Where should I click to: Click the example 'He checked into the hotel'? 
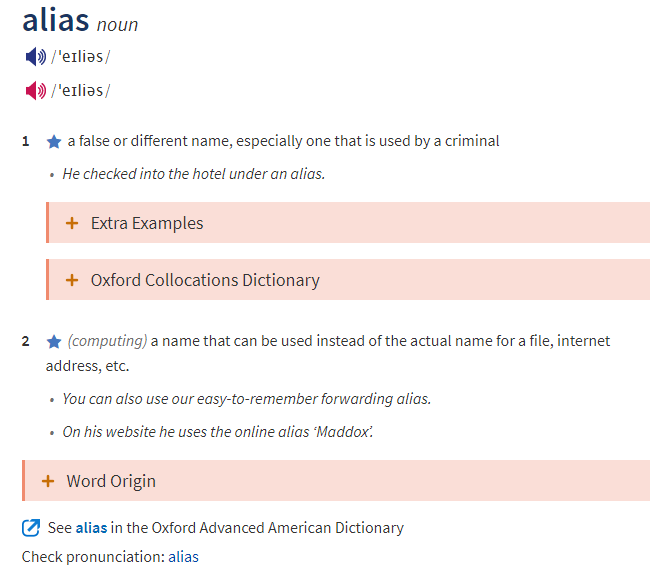pyautogui.click(x=194, y=174)
